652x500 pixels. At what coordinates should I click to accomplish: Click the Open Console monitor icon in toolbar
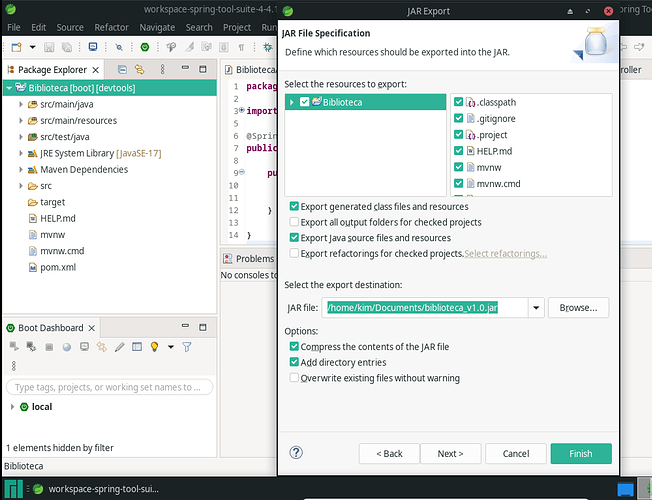pos(93,47)
